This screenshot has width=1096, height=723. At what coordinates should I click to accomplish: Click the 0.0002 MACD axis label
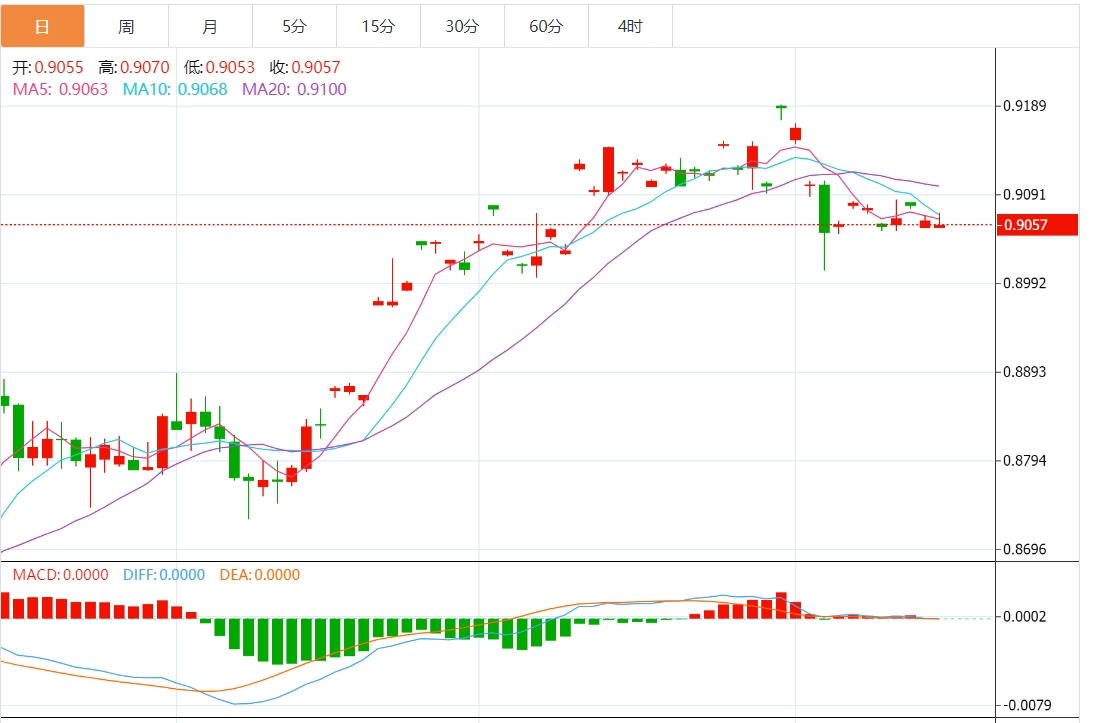[x=1025, y=617]
